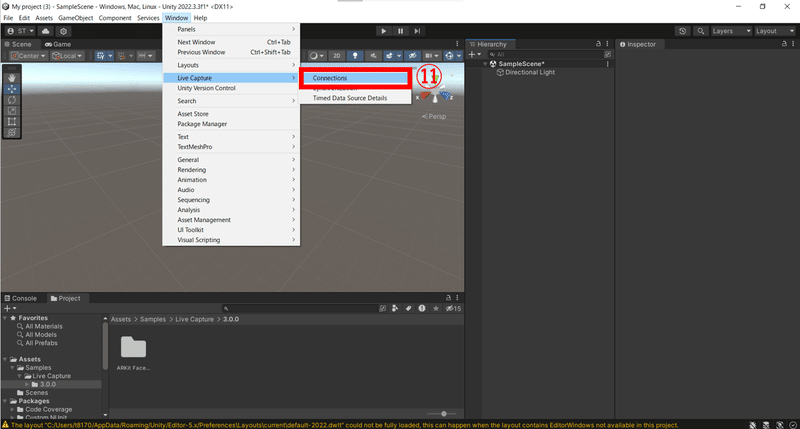Switch to the Console tab
Screen dimensions: 800x429
[x=21, y=298]
